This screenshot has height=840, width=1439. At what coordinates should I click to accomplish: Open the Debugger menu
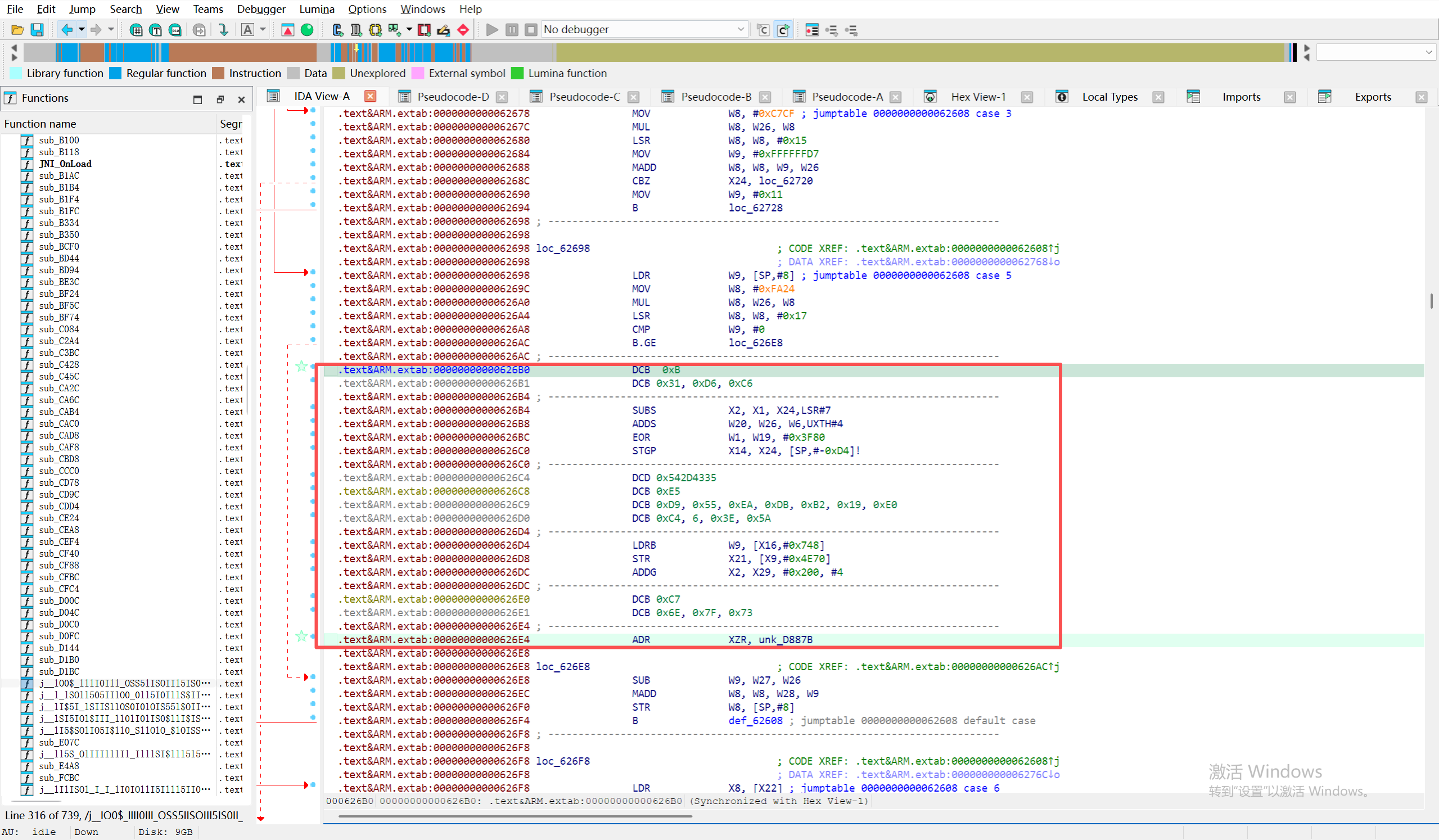coord(261,9)
